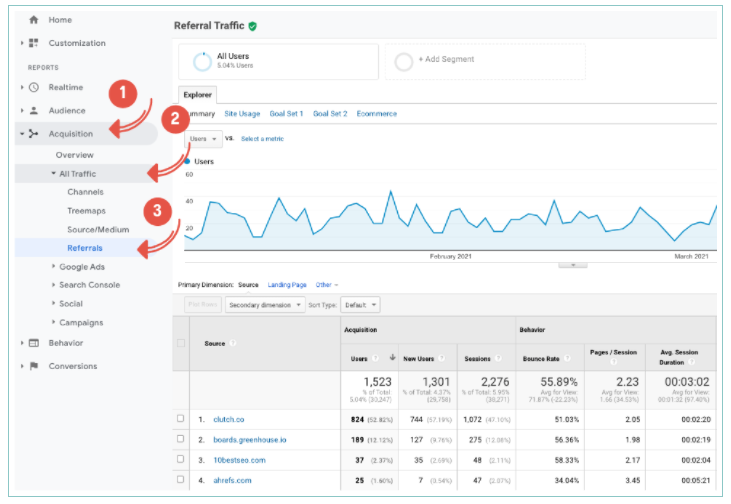731x504 pixels.
Task: Check the box for 10bestseo.com row
Action: pos(180,459)
